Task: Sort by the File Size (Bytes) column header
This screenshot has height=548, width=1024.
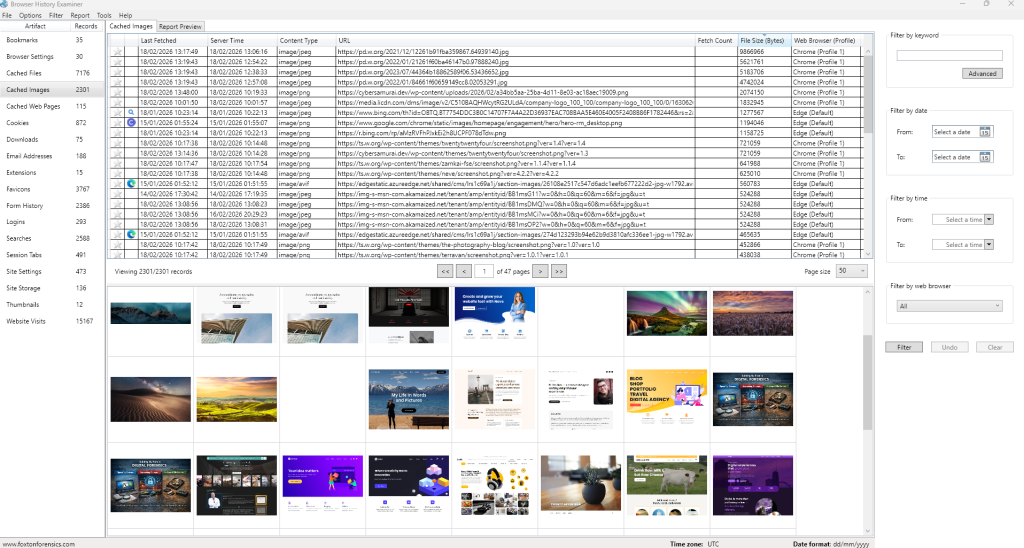Action: click(x=762, y=40)
